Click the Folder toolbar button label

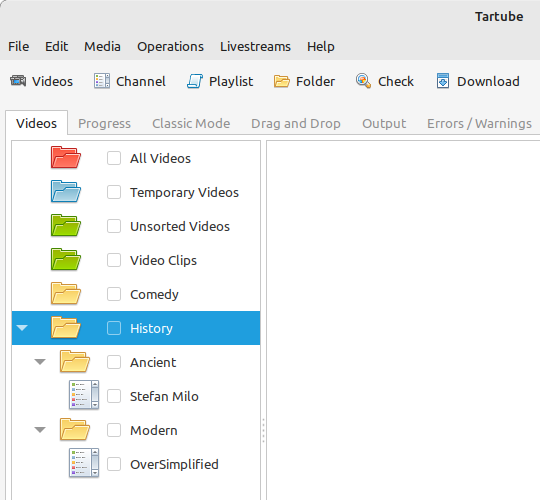tap(315, 82)
